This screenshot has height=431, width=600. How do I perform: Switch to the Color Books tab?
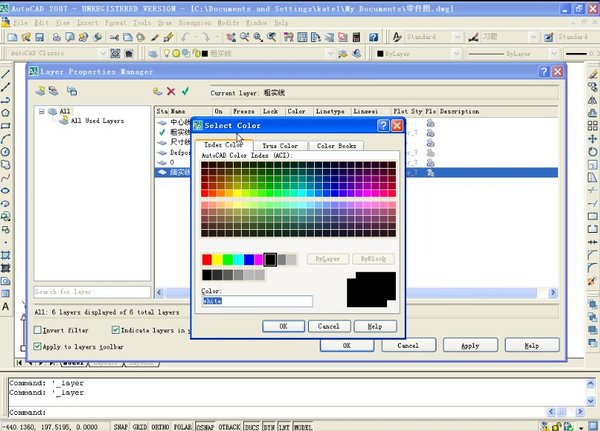click(x=336, y=146)
